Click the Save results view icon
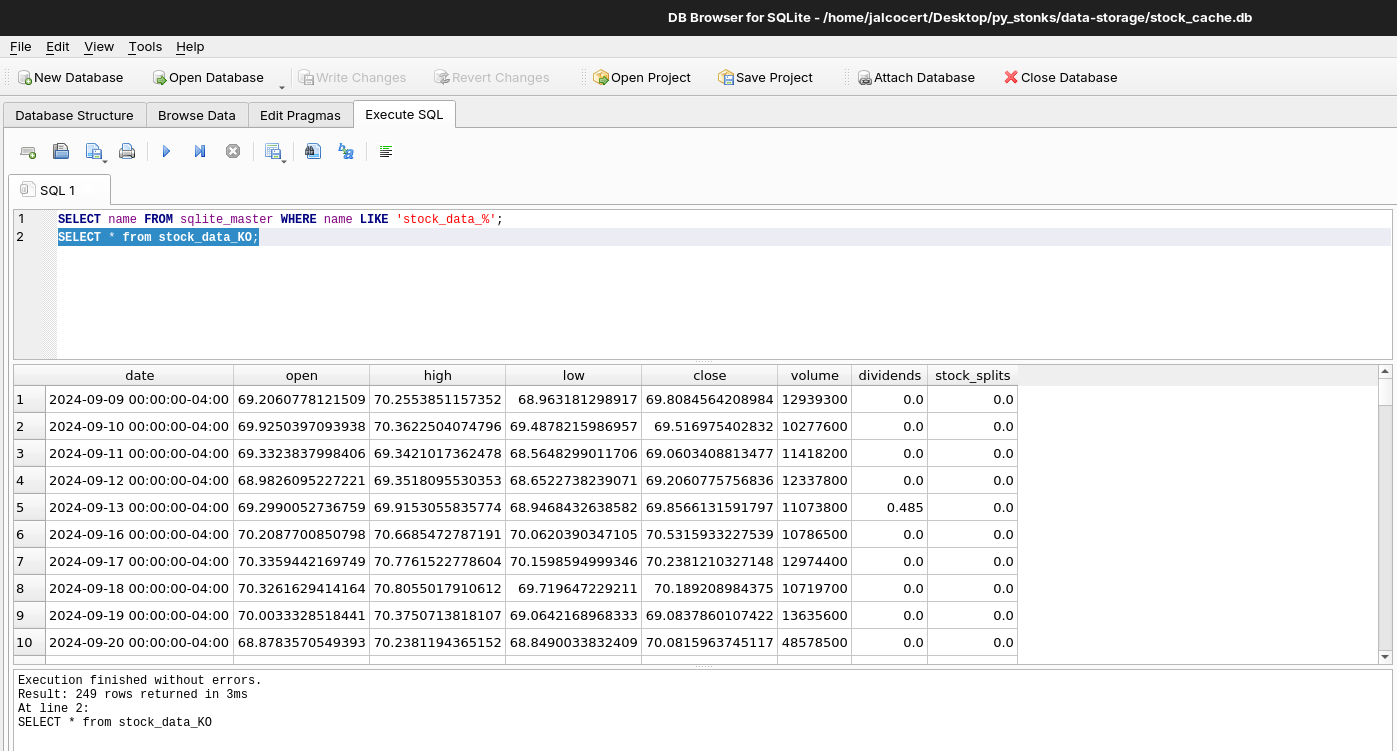 click(272, 152)
